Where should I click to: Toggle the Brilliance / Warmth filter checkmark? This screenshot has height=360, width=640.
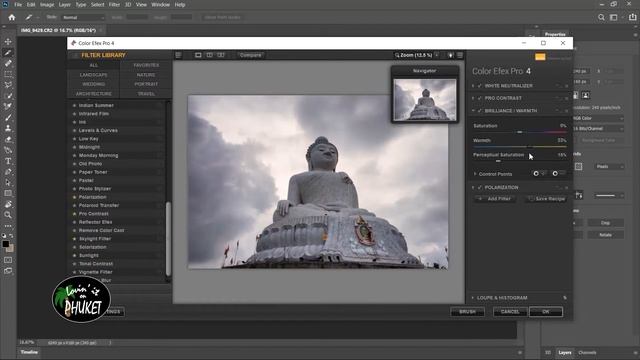(x=480, y=111)
